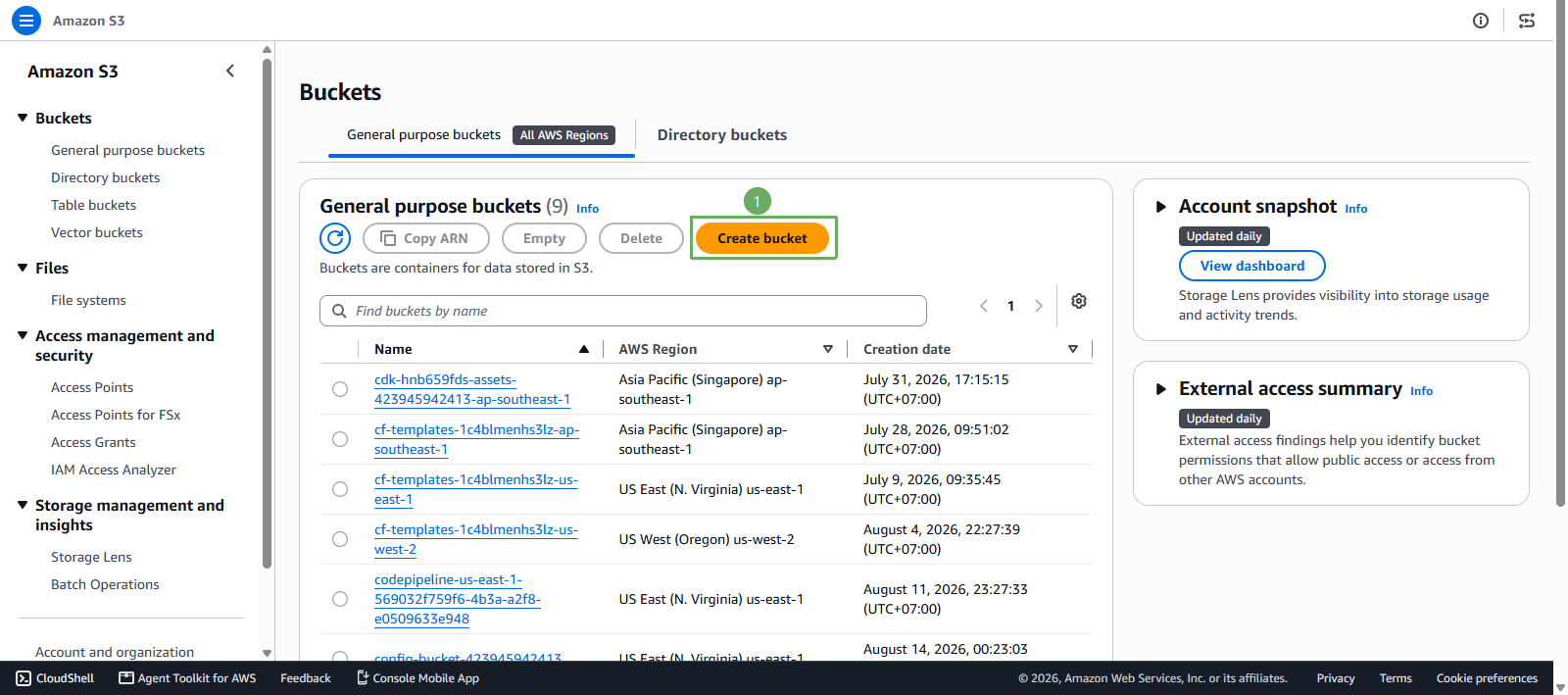Expand the Account snapshot panel
Viewport: 1568px width, 695px height.
(1161, 207)
